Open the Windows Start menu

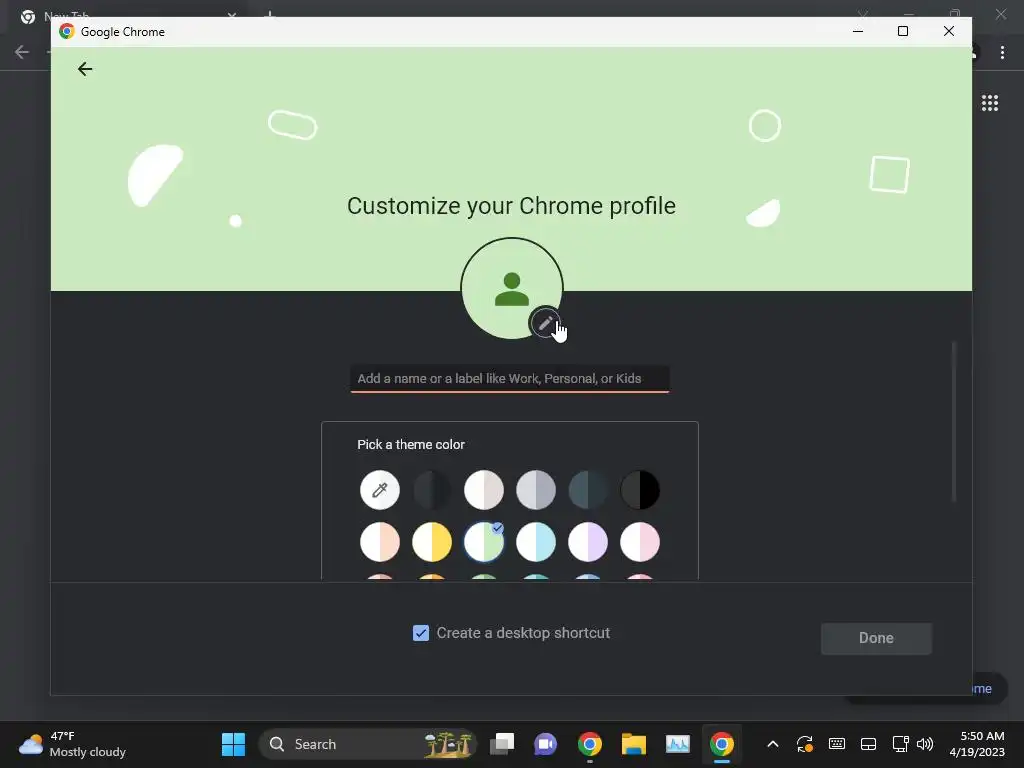pos(233,744)
